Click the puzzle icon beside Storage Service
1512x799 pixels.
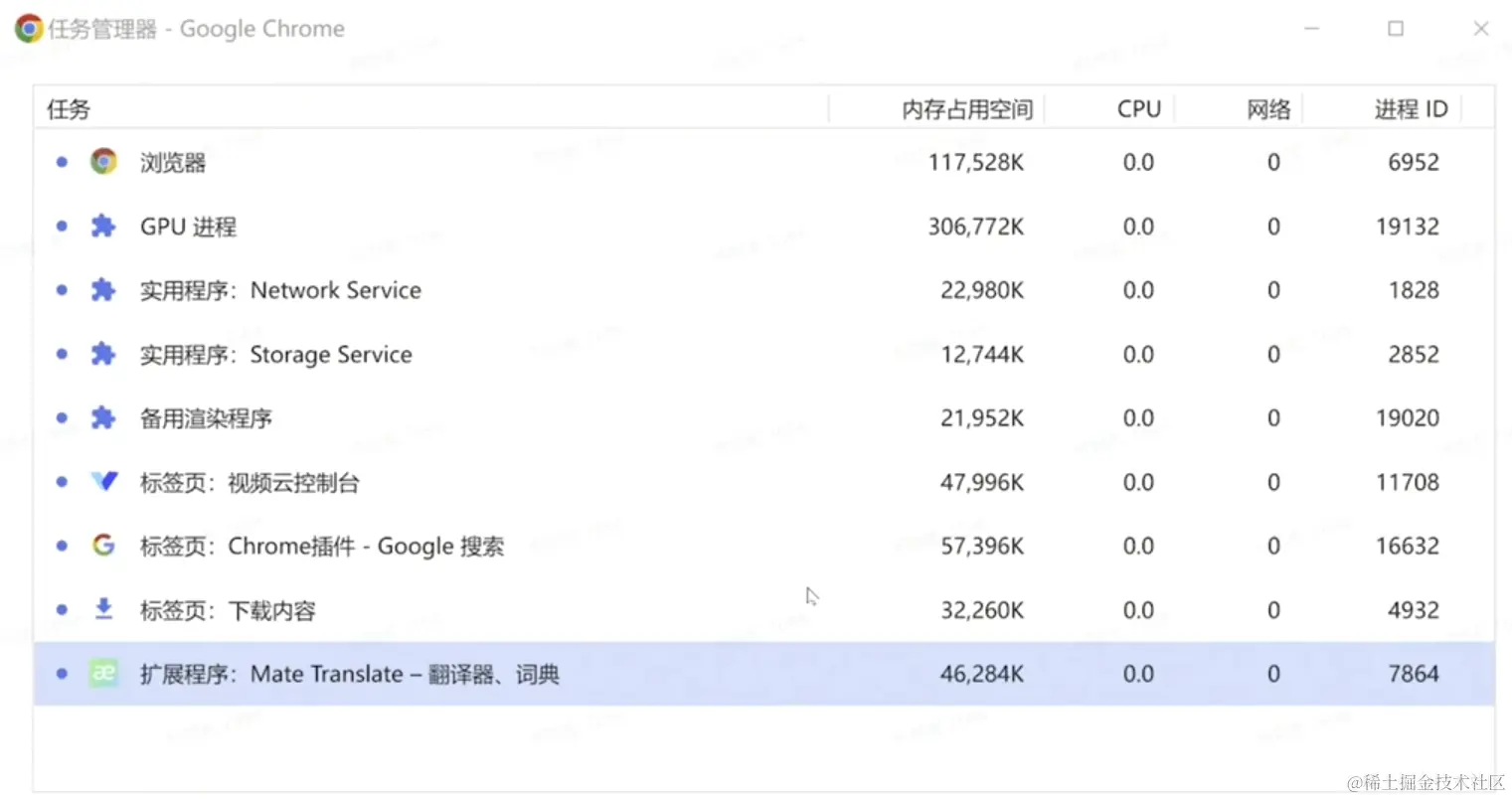pos(103,354)
